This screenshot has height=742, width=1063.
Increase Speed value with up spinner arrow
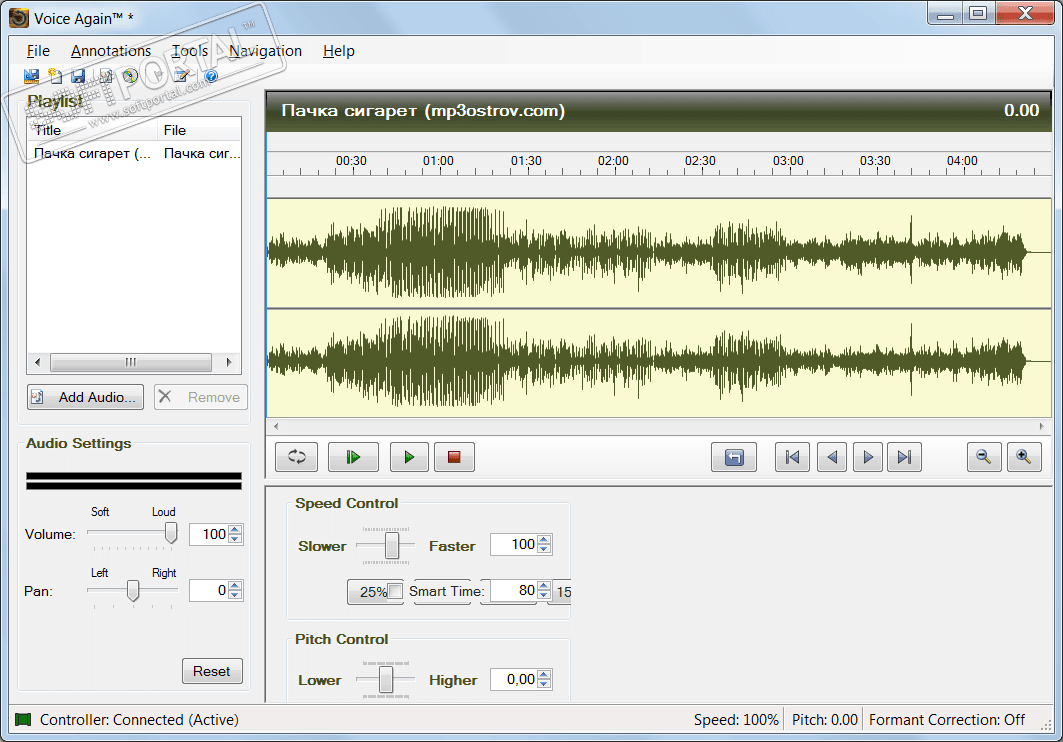[544, 539]
